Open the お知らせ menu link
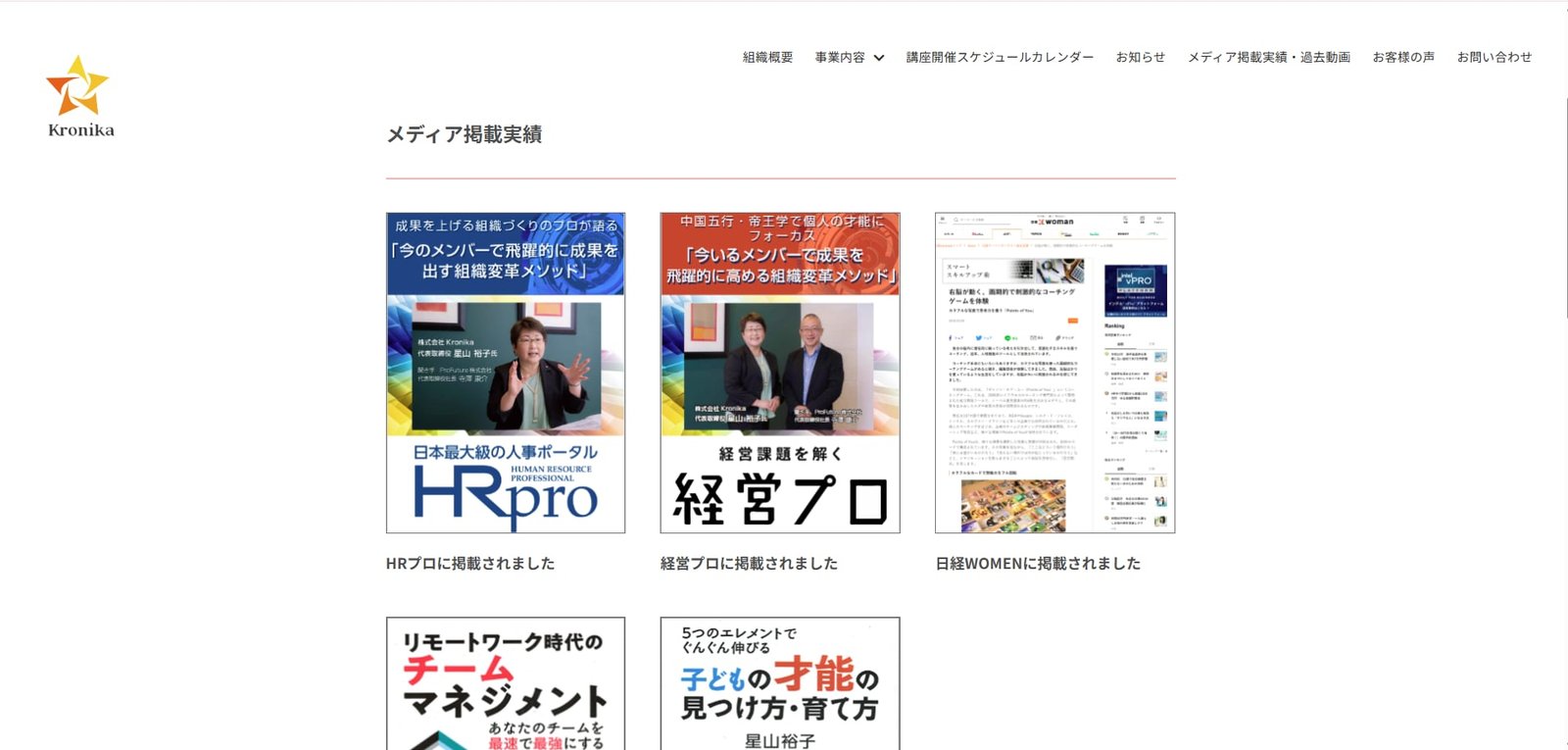Screen dimensions: 1568x750 coord(1141,58)
